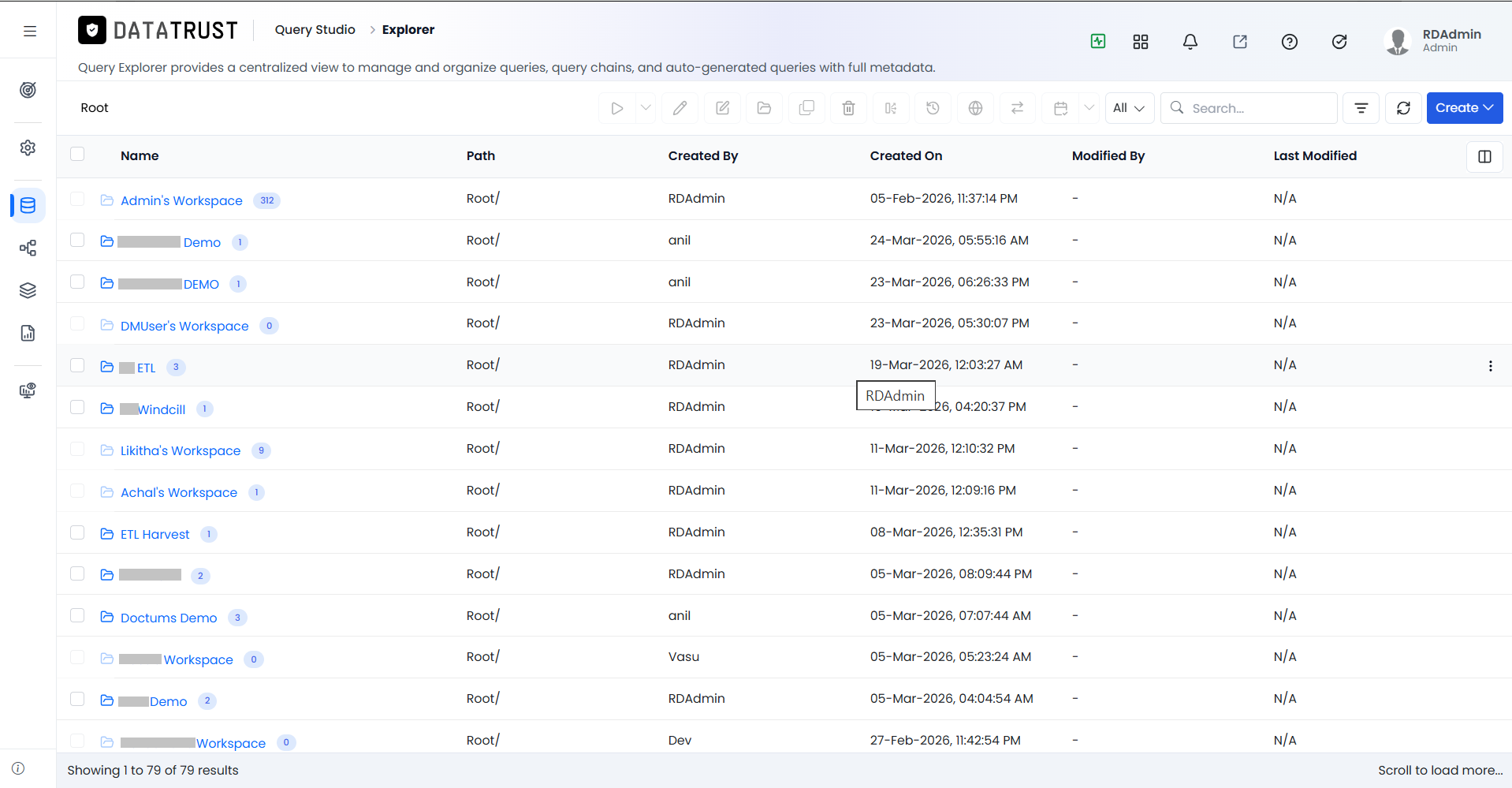Image resolution: width=1512 pixels, height=788 pixels.
Task: Open the All filter dropdown
Action: 1129,108
